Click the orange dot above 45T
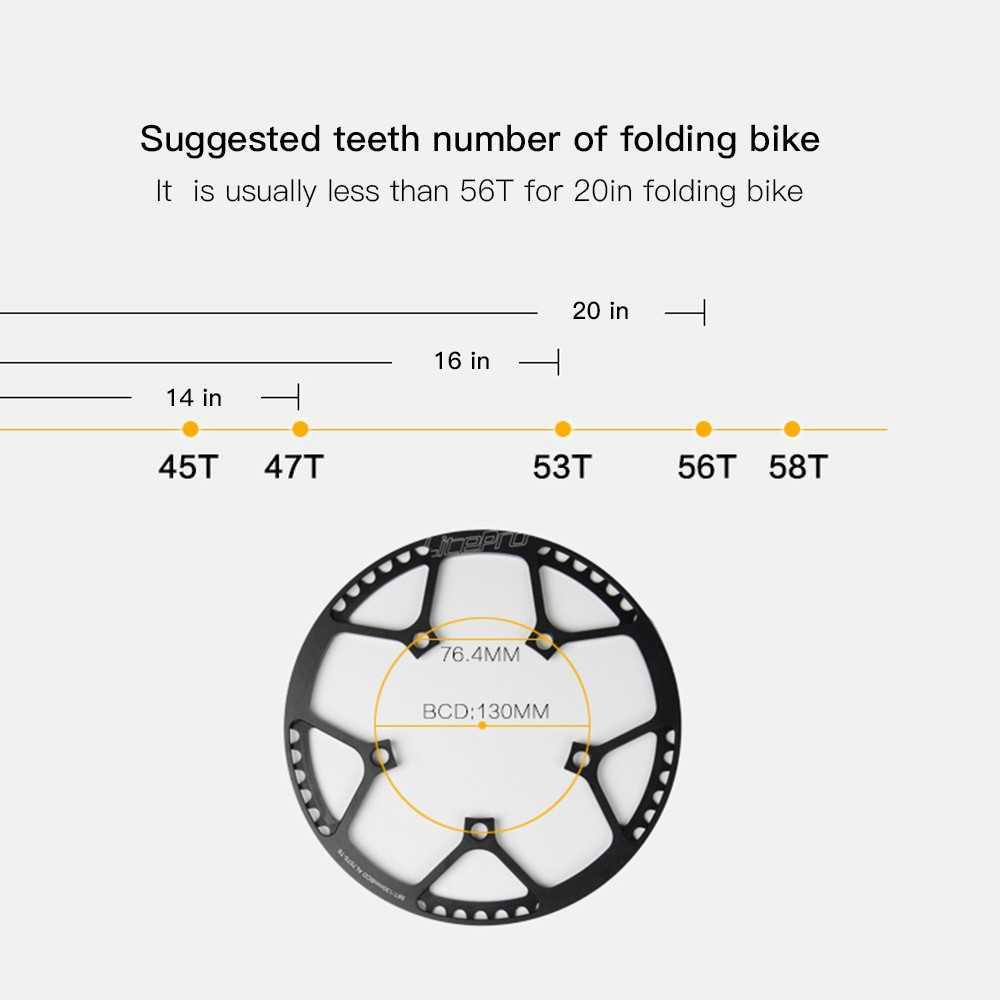Viewport: 1000px width, 1000px height. (x=191, y=429)
